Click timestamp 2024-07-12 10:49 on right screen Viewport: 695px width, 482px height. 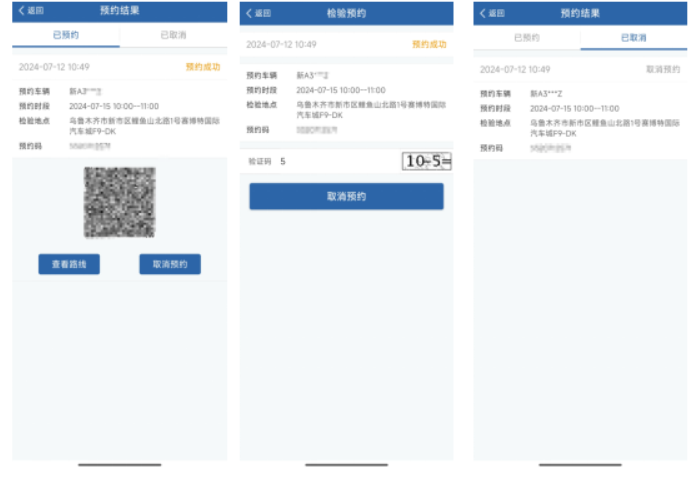coord(515,70)
